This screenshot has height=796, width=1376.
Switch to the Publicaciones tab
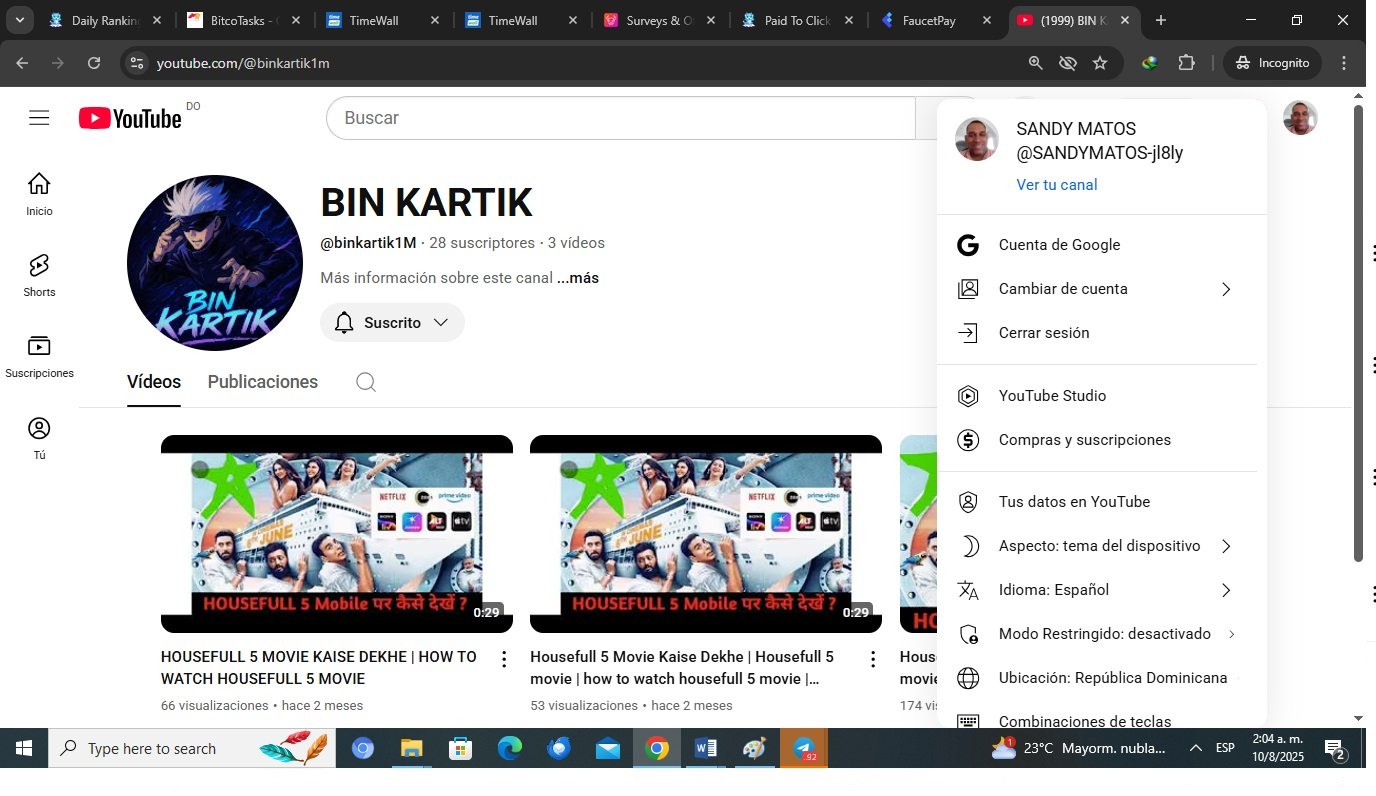pos(263,382)
